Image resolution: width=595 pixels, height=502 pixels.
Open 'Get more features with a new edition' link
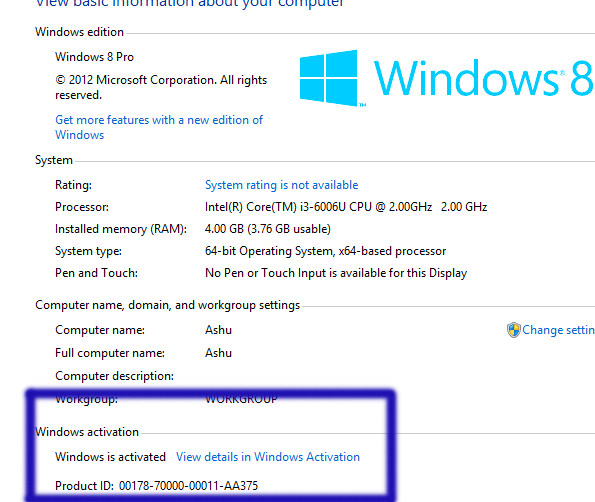click(x=159, y=127)
